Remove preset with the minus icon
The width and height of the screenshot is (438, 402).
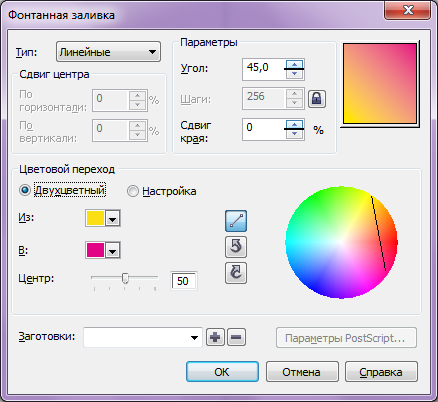(236, 337)
